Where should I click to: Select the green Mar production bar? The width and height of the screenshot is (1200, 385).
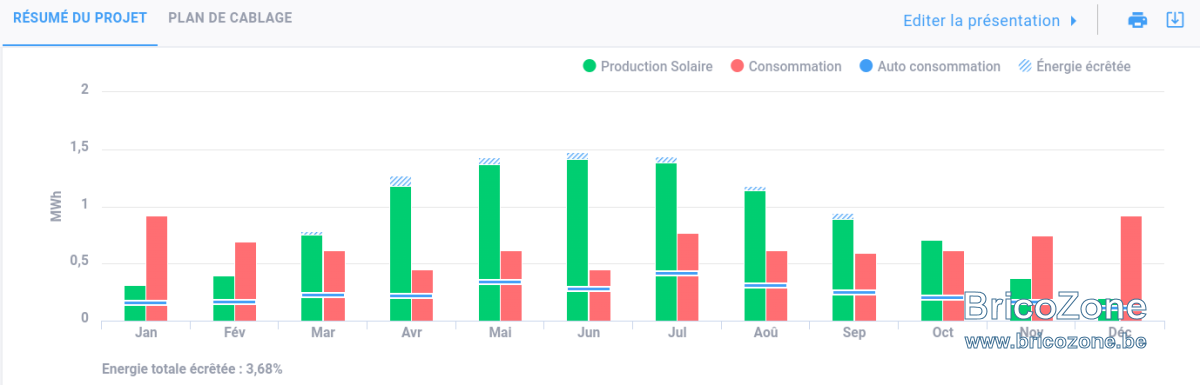tap(312, 278)
